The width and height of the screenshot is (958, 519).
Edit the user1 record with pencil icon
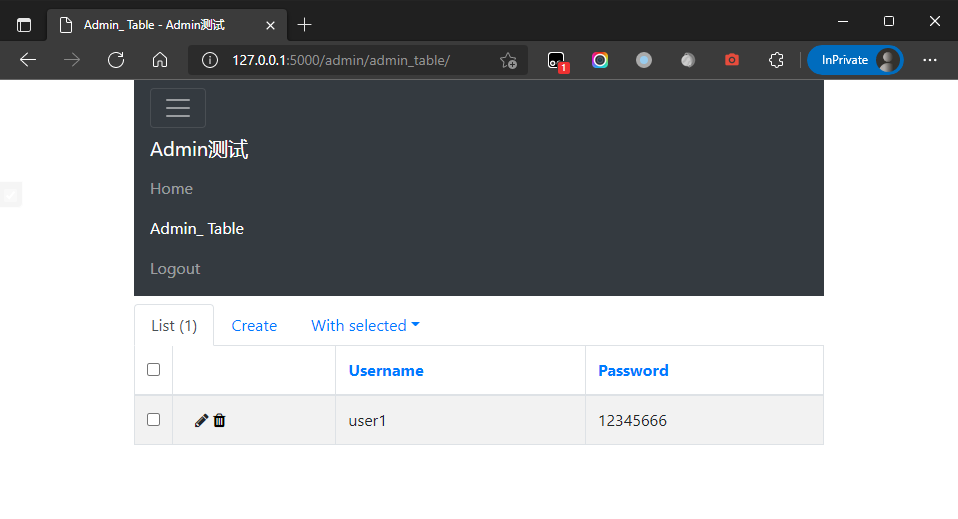(x=201, y=421)
